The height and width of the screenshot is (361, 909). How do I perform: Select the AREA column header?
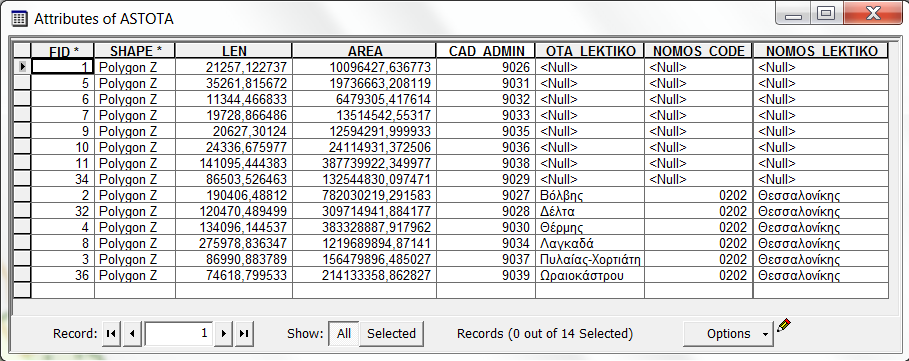(365, 51)
